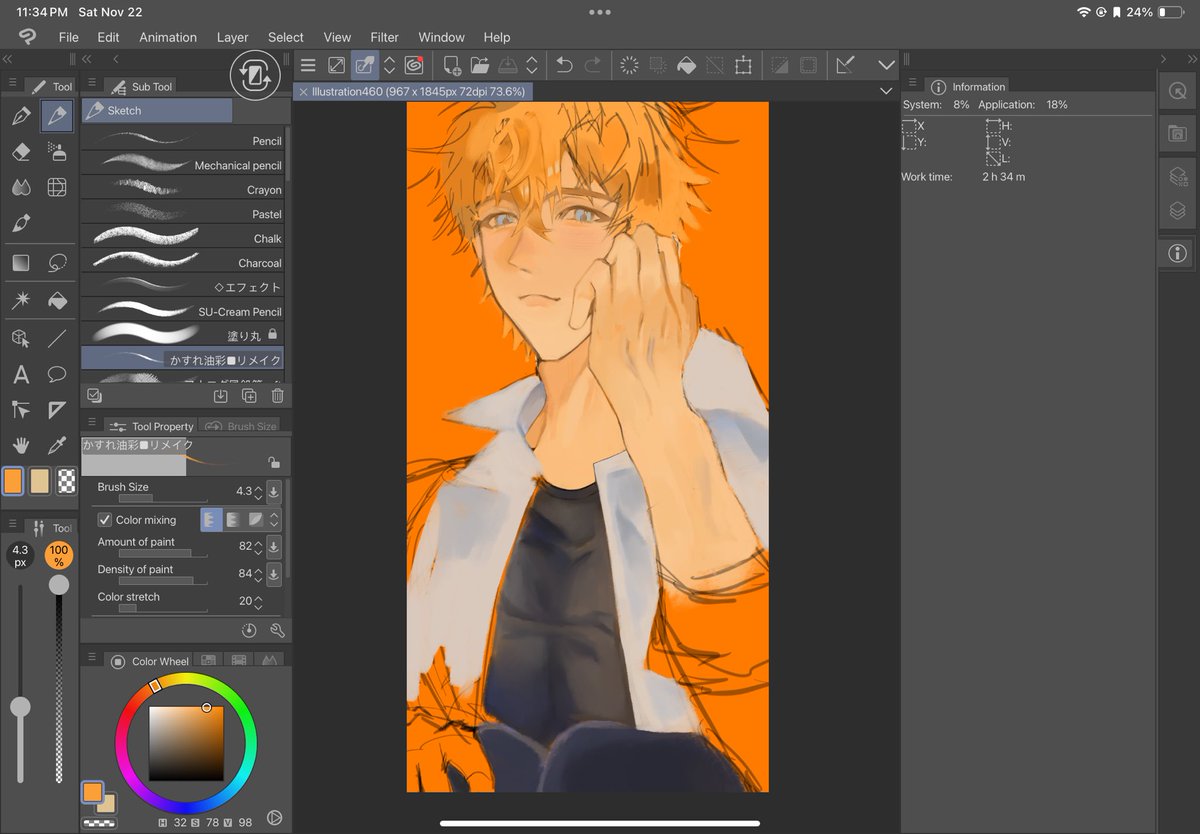Image resolution: width=1200 pixels, height=834 pixels.
Task: Select the Hand move tool
Action: coord(21,444)
